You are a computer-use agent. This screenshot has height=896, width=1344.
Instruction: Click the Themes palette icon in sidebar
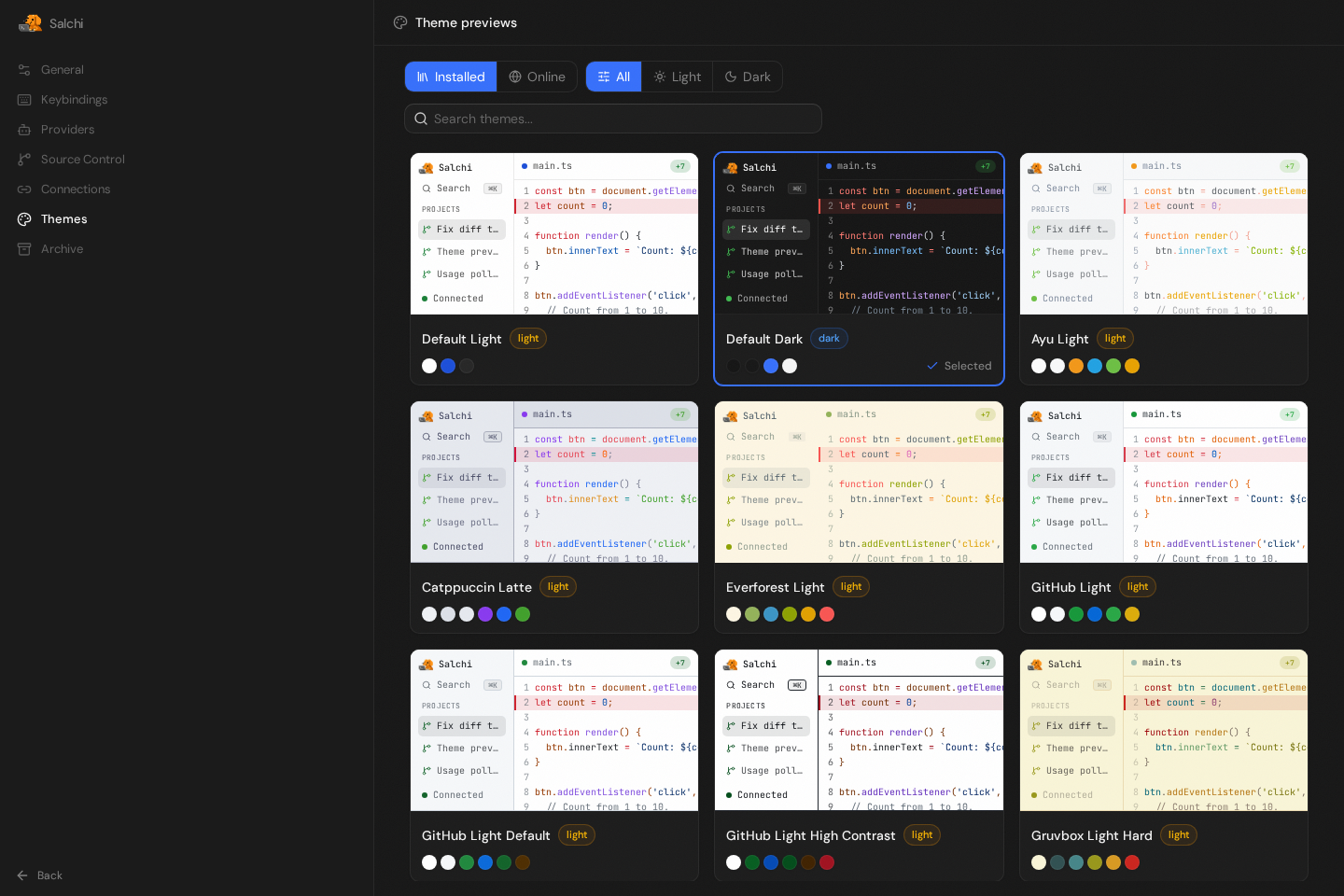(x=24, y=219)
